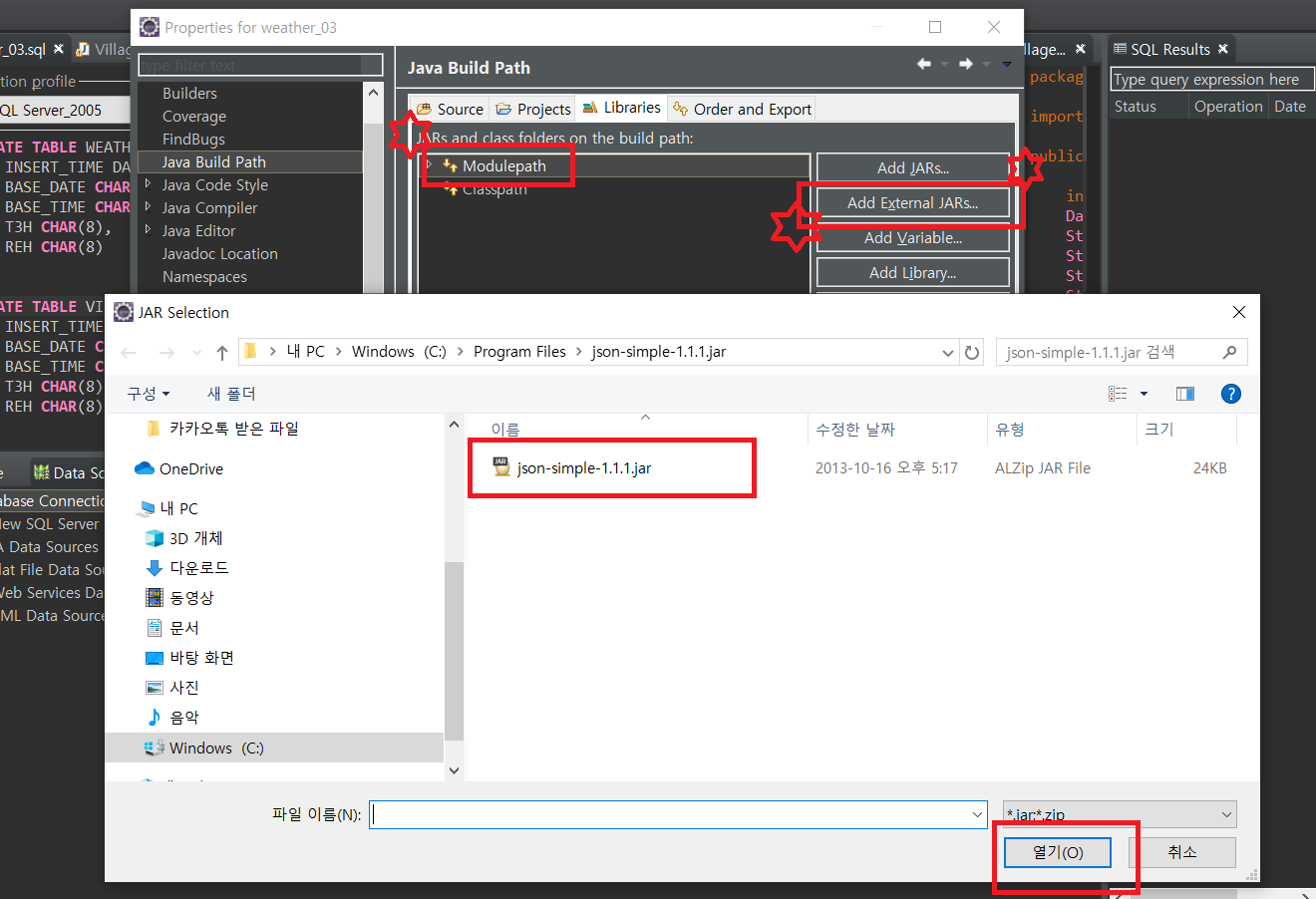Expand Java Code Style in Properties tree
The width and height of the screenshot is (1316, 899).
[148, 184]
